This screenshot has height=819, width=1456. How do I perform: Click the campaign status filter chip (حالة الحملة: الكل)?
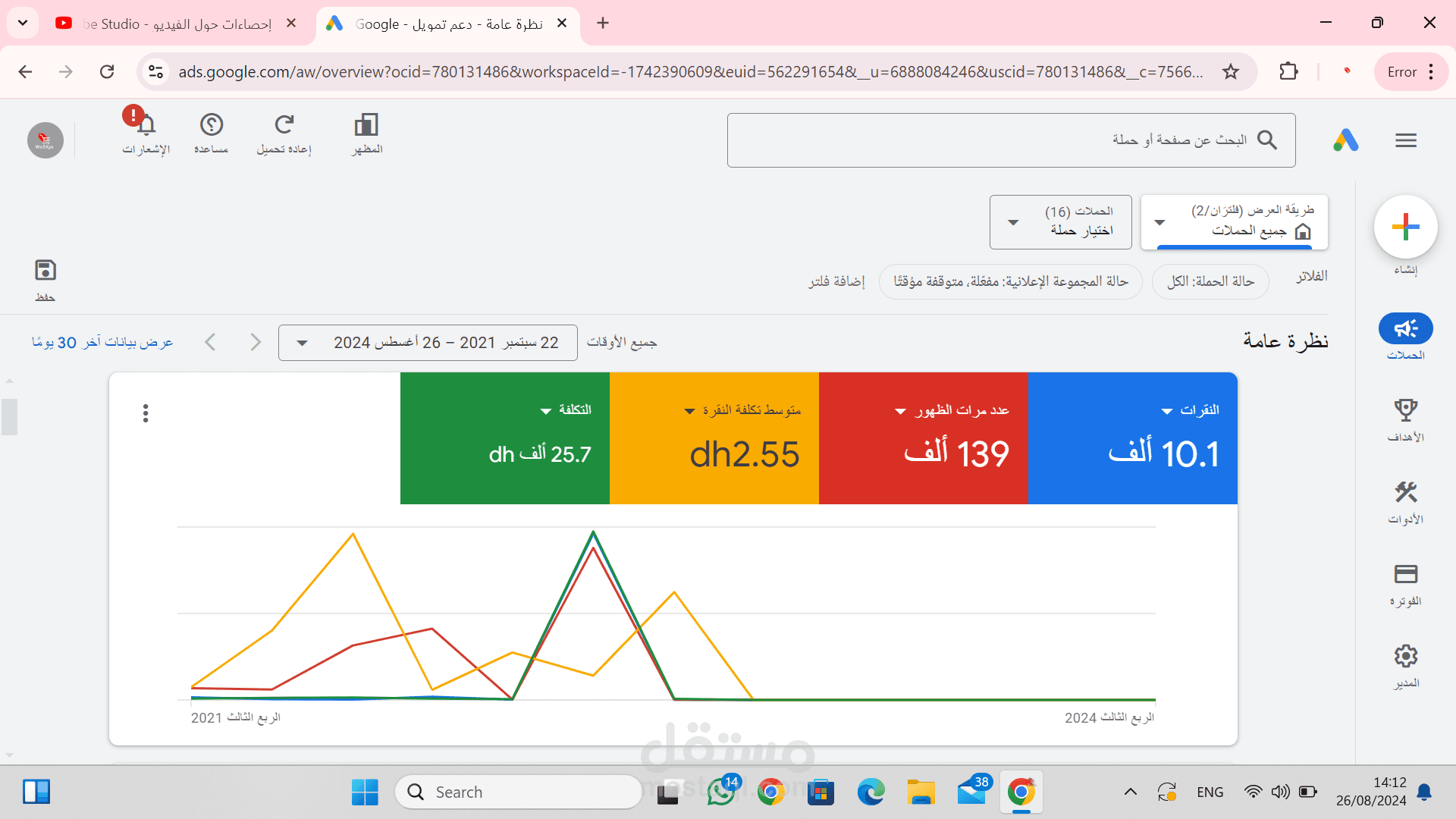tap(1210, 281)
